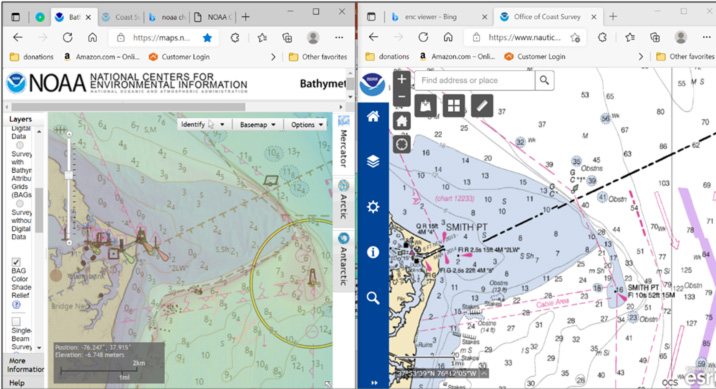Click the home icon in blue sidebar

373,116
